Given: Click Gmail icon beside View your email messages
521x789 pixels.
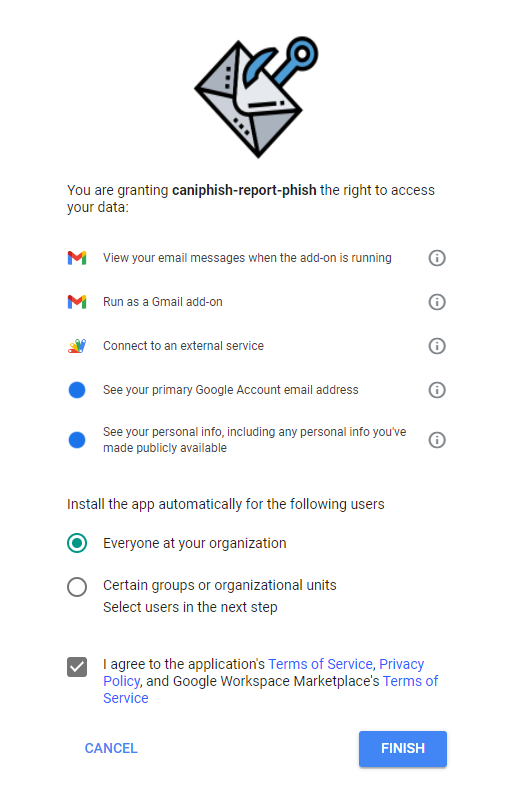Looking at the screenshot, I should [77, 258].
